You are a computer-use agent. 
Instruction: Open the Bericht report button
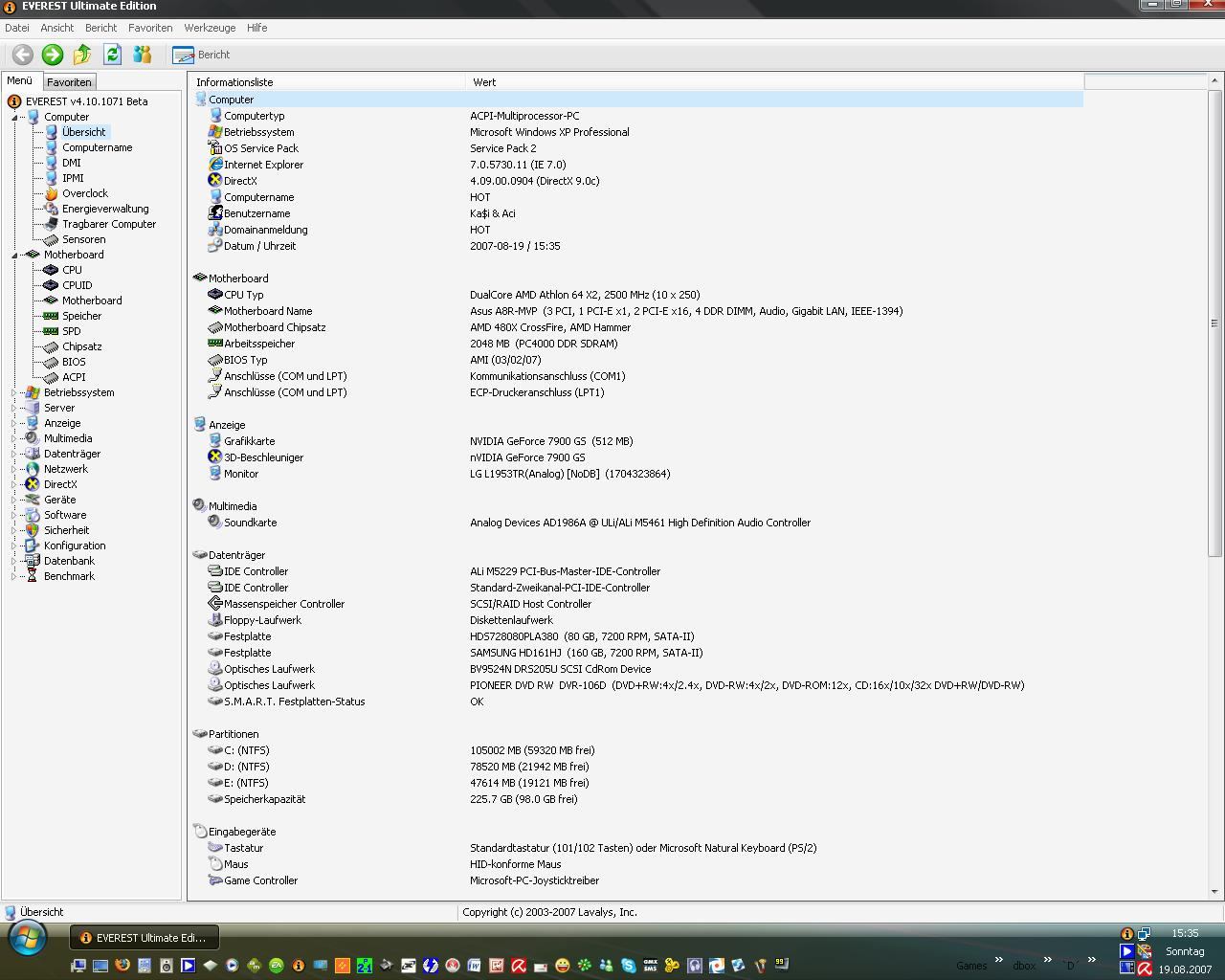click(202, 55)
